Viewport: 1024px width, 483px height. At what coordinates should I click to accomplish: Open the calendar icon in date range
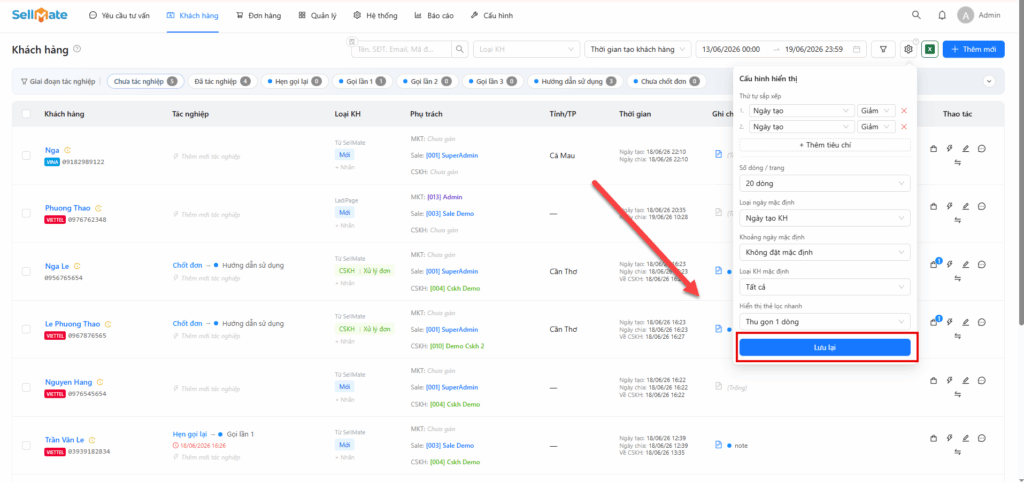(857, 49)
